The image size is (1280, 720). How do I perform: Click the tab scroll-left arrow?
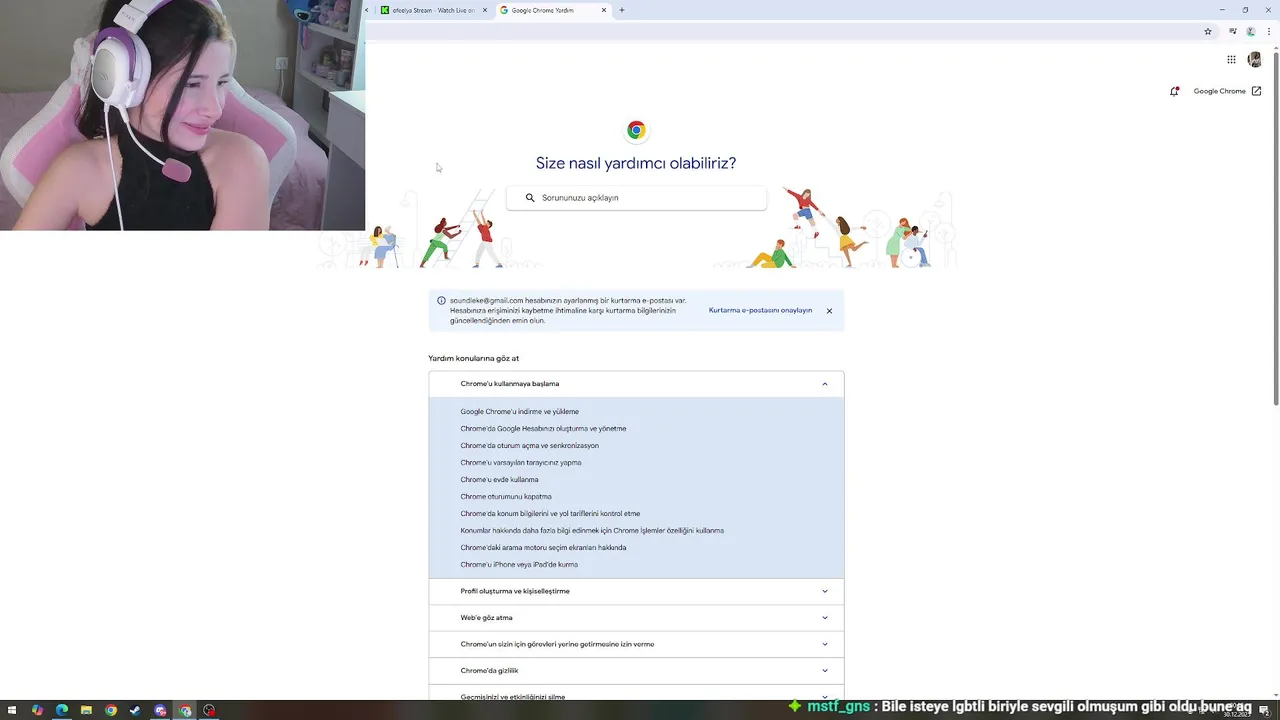click(367, 10)
